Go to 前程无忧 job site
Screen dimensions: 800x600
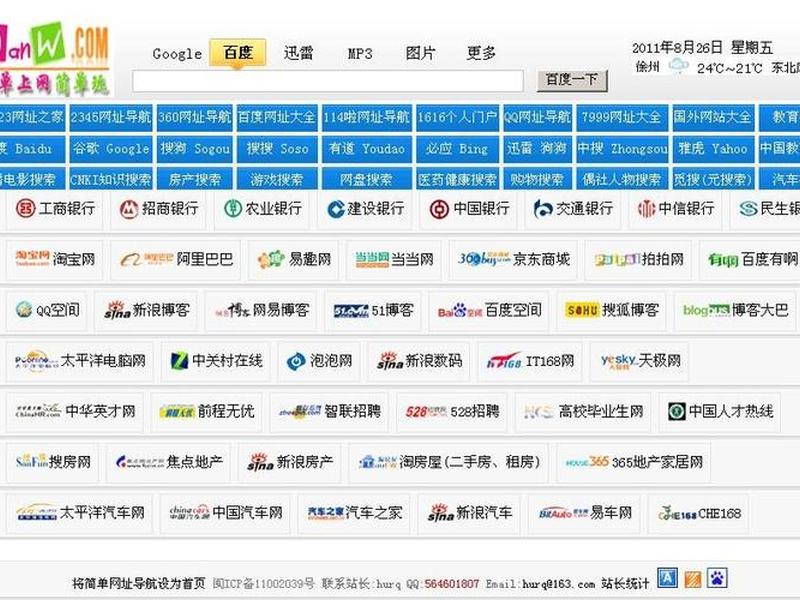coord(207,411)
